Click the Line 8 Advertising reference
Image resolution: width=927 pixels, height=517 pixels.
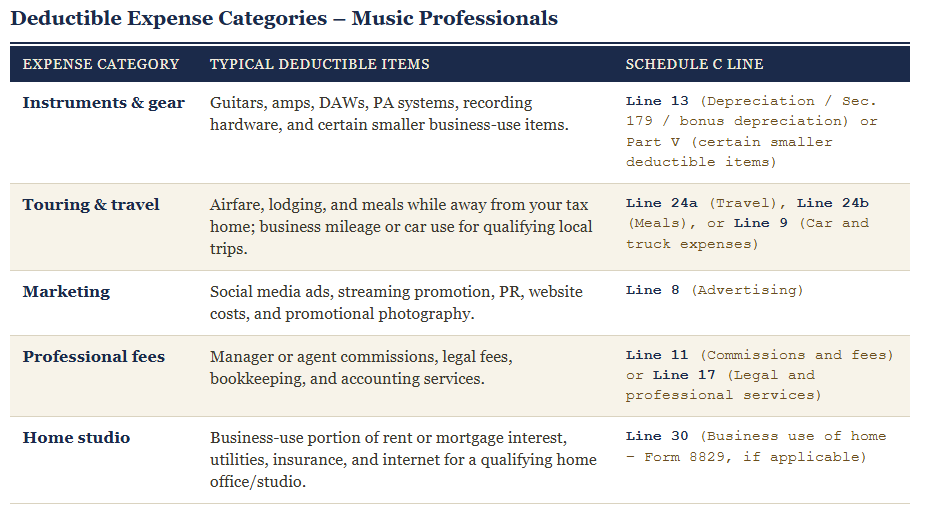click(x=714, y=290)
